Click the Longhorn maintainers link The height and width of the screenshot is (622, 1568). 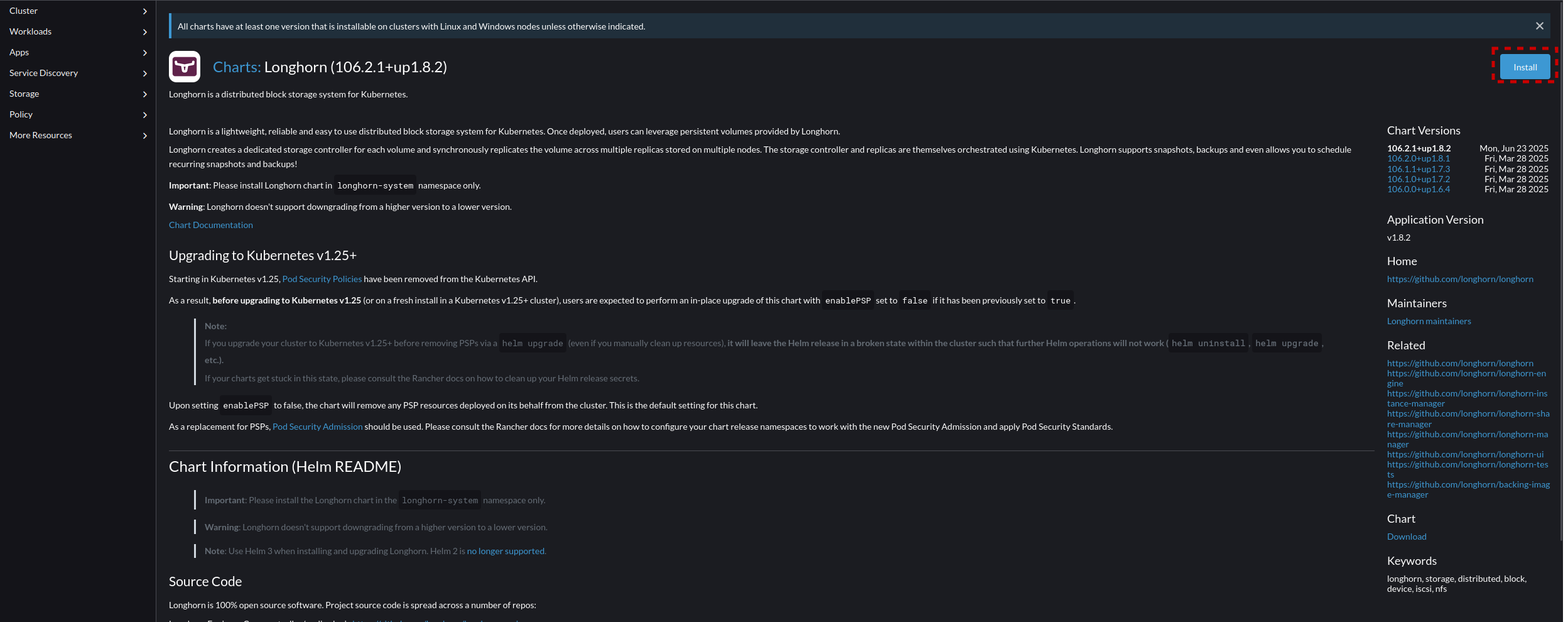[x=1429, y=321]
